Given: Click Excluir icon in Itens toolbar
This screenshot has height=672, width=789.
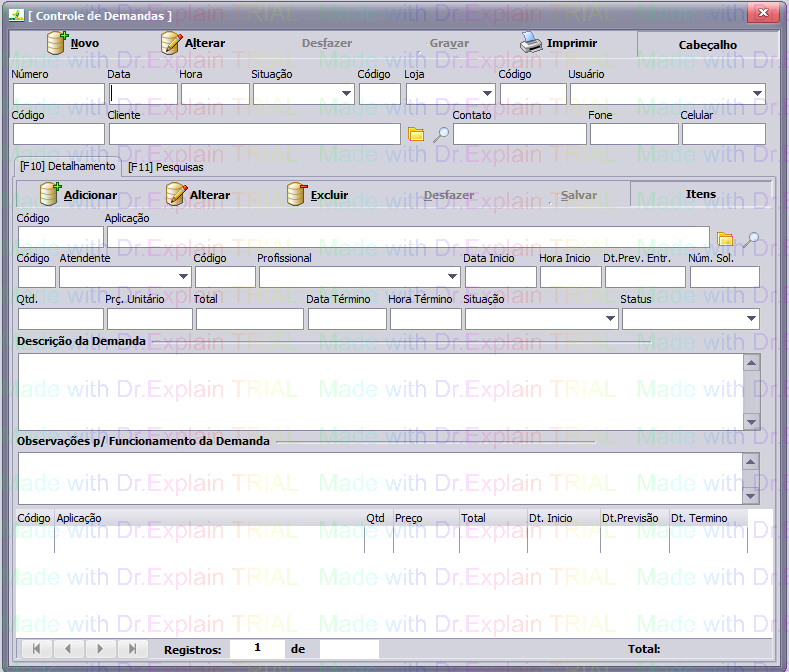Looking at the screenshot, I should (x=297, y=194).
